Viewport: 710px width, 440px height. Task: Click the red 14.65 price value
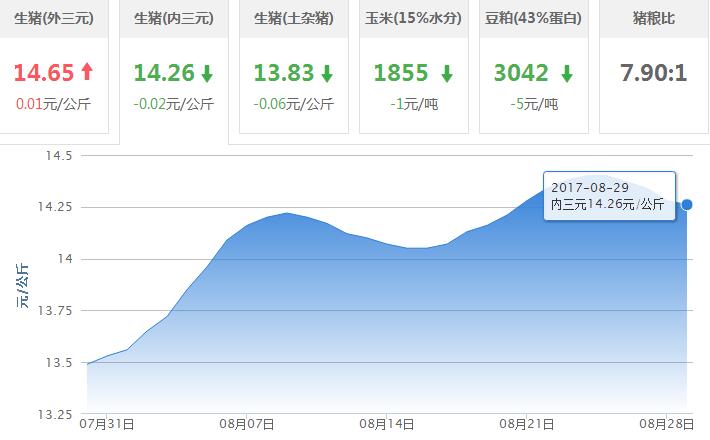click(42, 73)
